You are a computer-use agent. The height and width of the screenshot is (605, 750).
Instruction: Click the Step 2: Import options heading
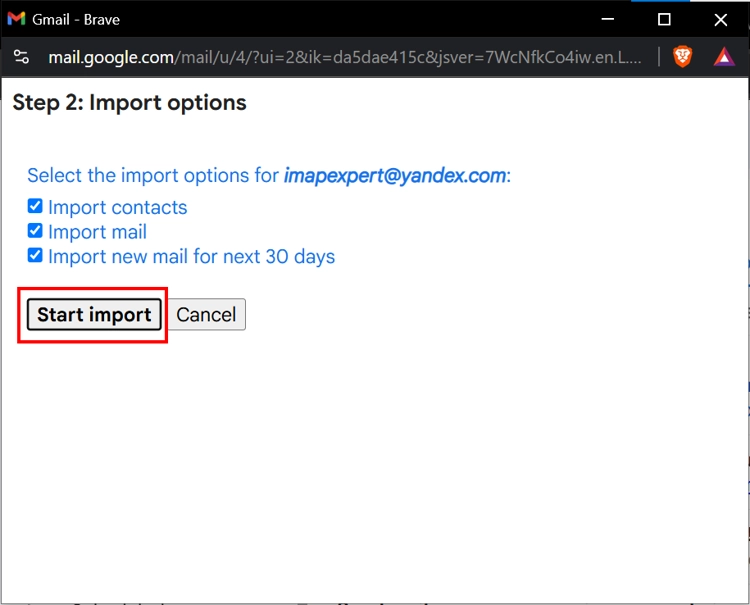[x=129, y=102]
